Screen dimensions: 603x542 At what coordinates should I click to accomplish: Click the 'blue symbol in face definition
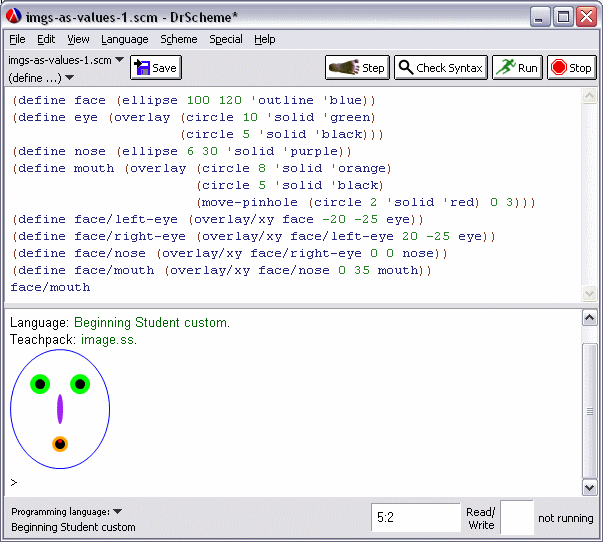pos(343,100)
